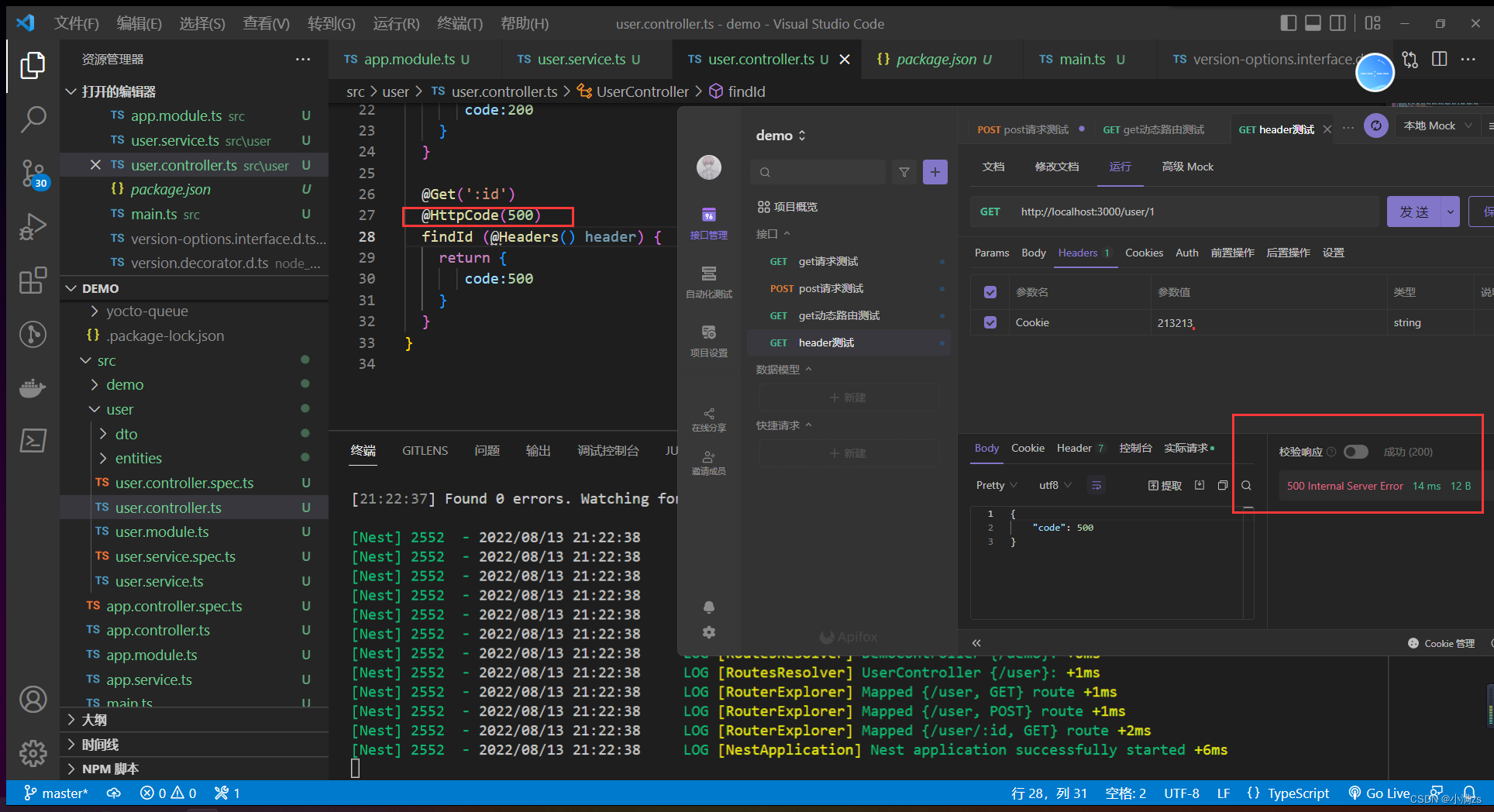Open the Pretty format dropdown
Screen dimensions: 1494x812
tap(996, 485)
